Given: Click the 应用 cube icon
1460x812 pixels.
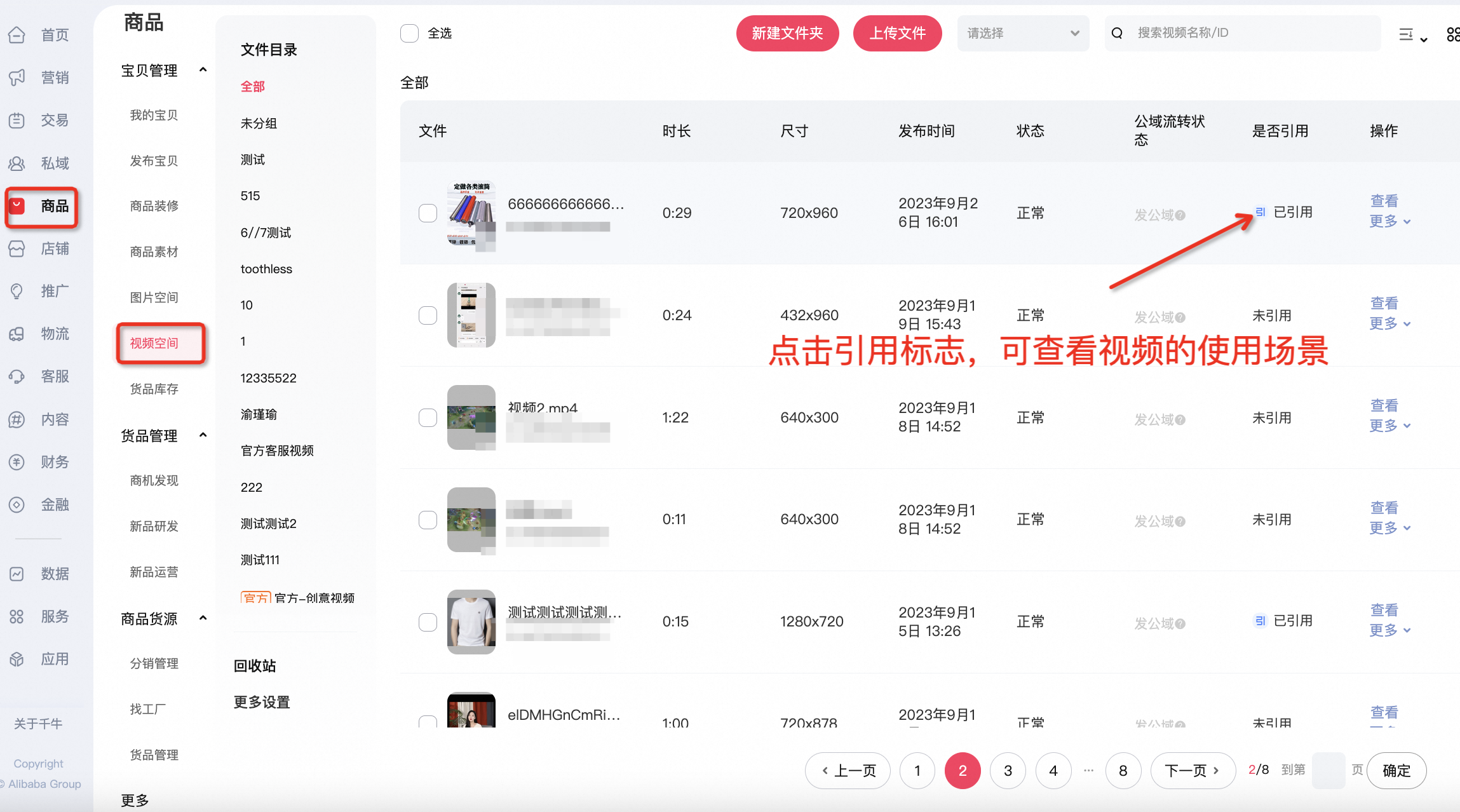Looking at the screenshot, I should pyautogui.click(x=17, y=659).
